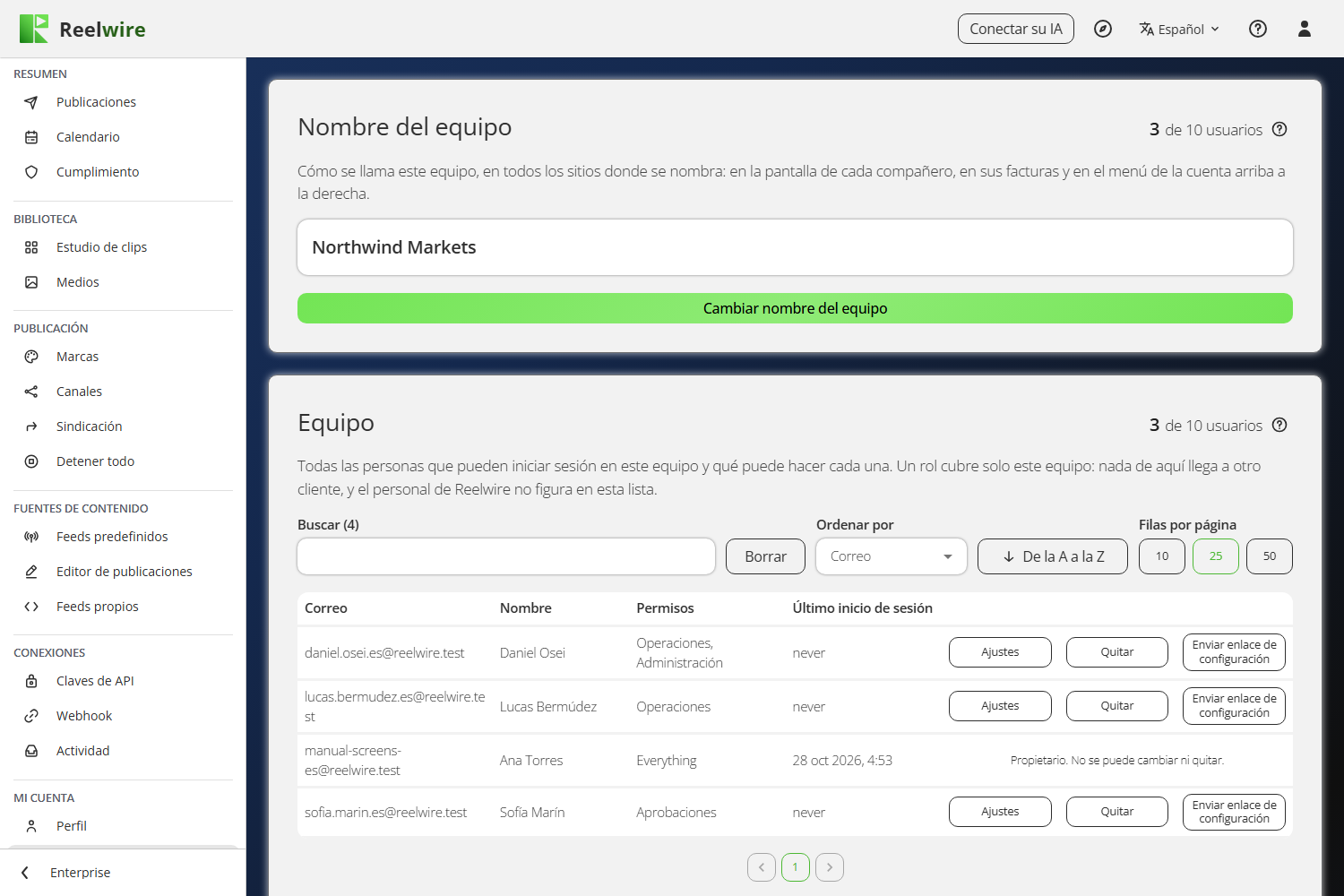
Task: Toggle the De la A a la Z sort order
Action: coord(1053,556)
